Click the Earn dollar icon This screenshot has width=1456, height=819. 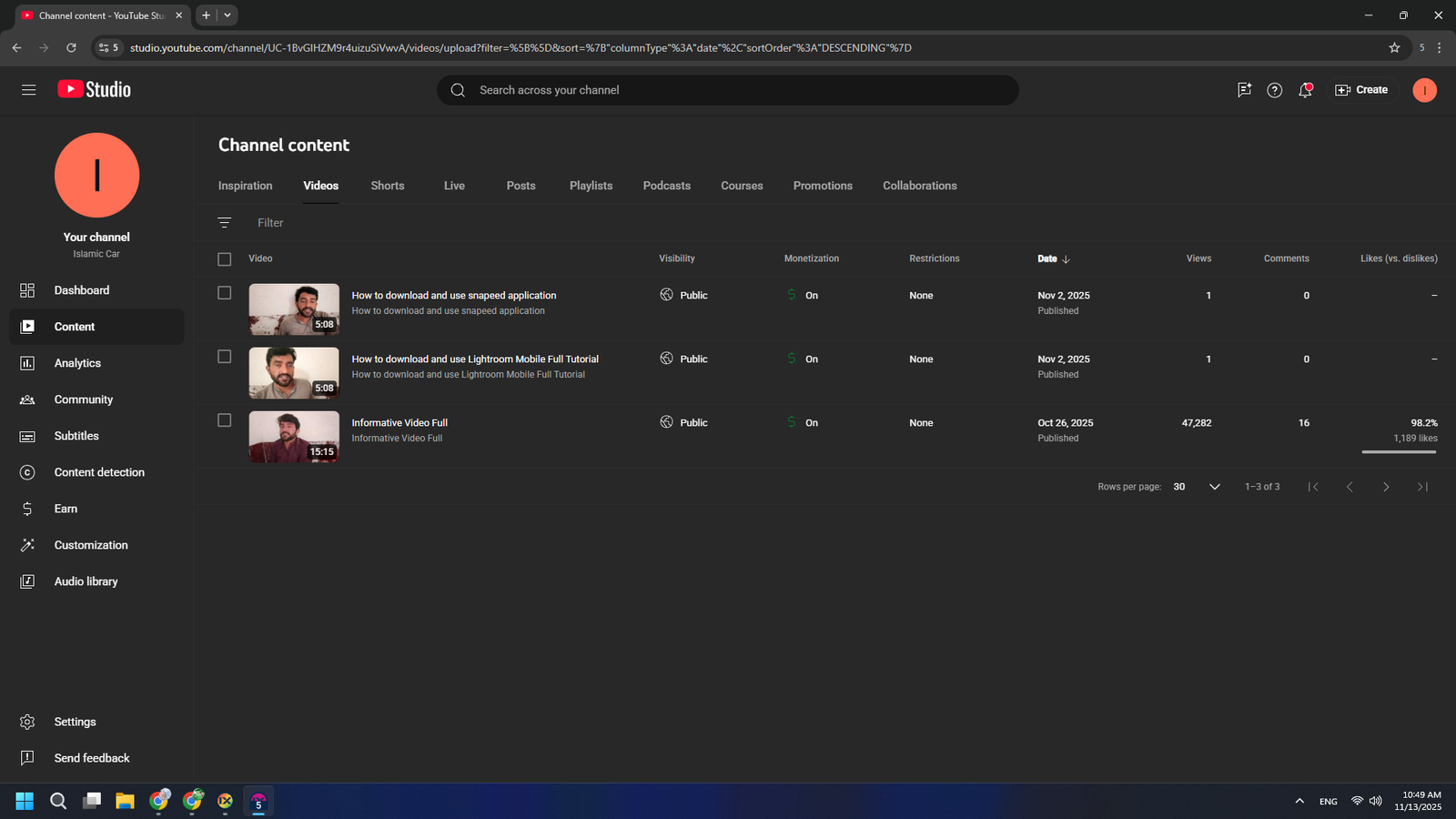(27, 509)
